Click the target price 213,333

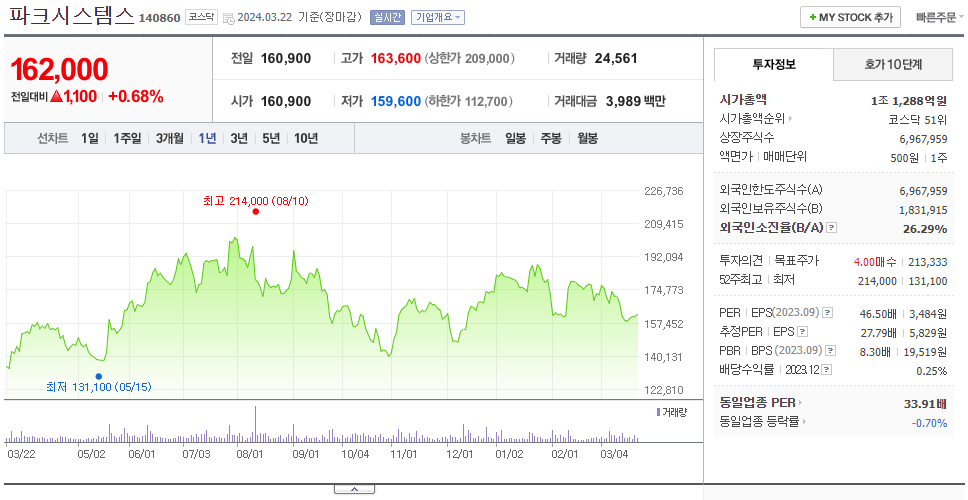point(928,262)
